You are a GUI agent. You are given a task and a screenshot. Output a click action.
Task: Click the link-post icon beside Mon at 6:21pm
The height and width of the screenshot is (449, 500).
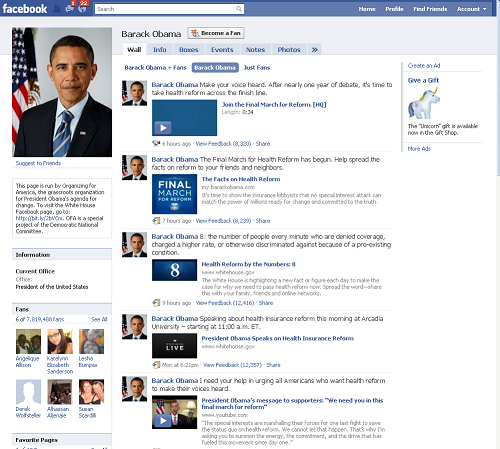click(x=156, y=365)
